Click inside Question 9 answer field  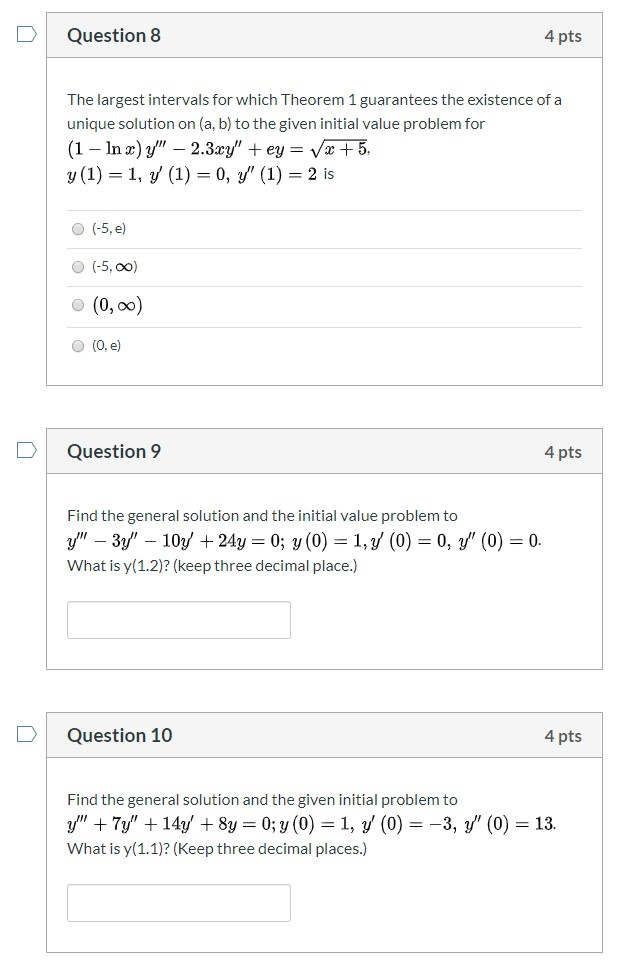pyautogui.click(x=178, y=619)
